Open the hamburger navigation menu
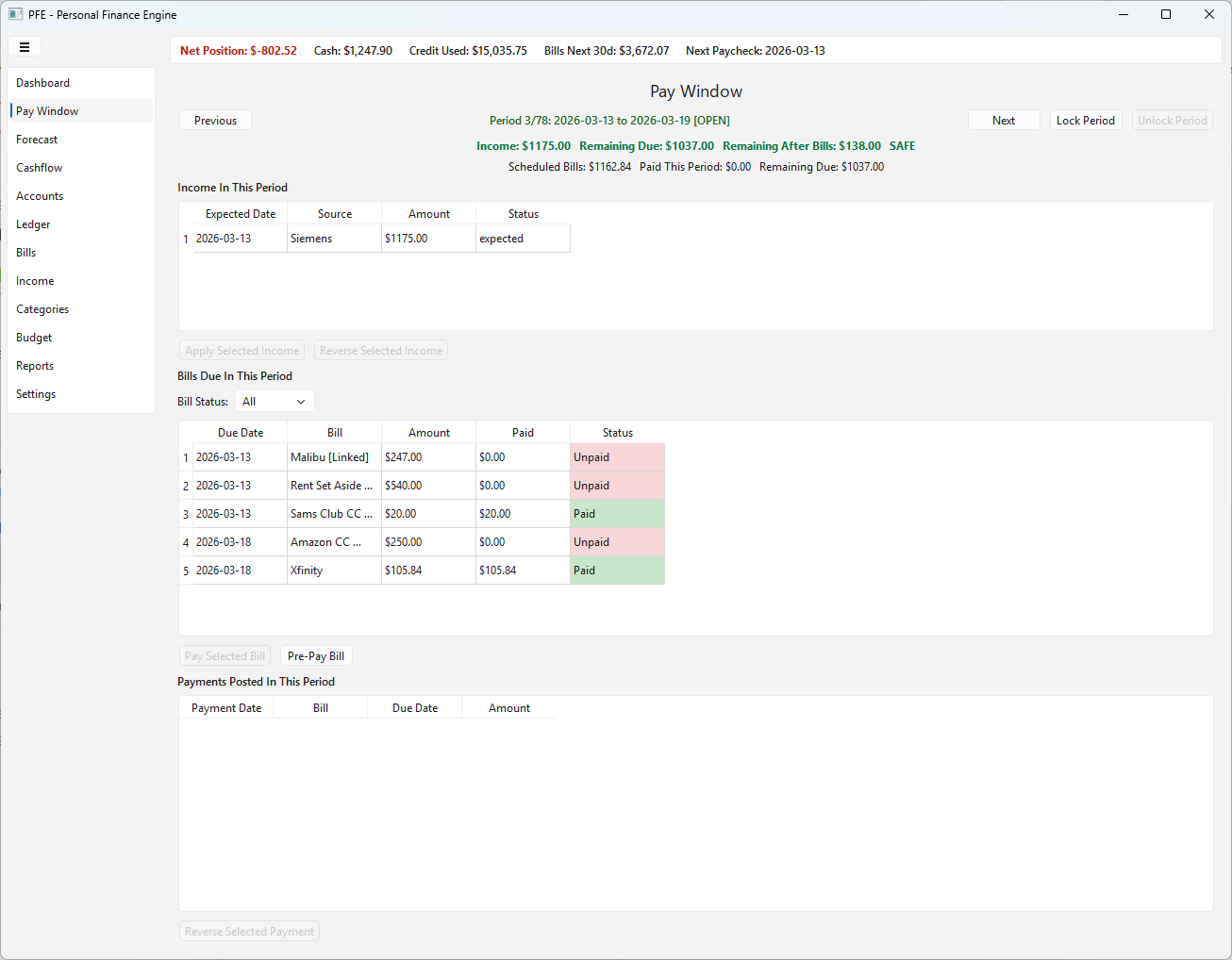 pyautogui.click(x=25, y=46)
